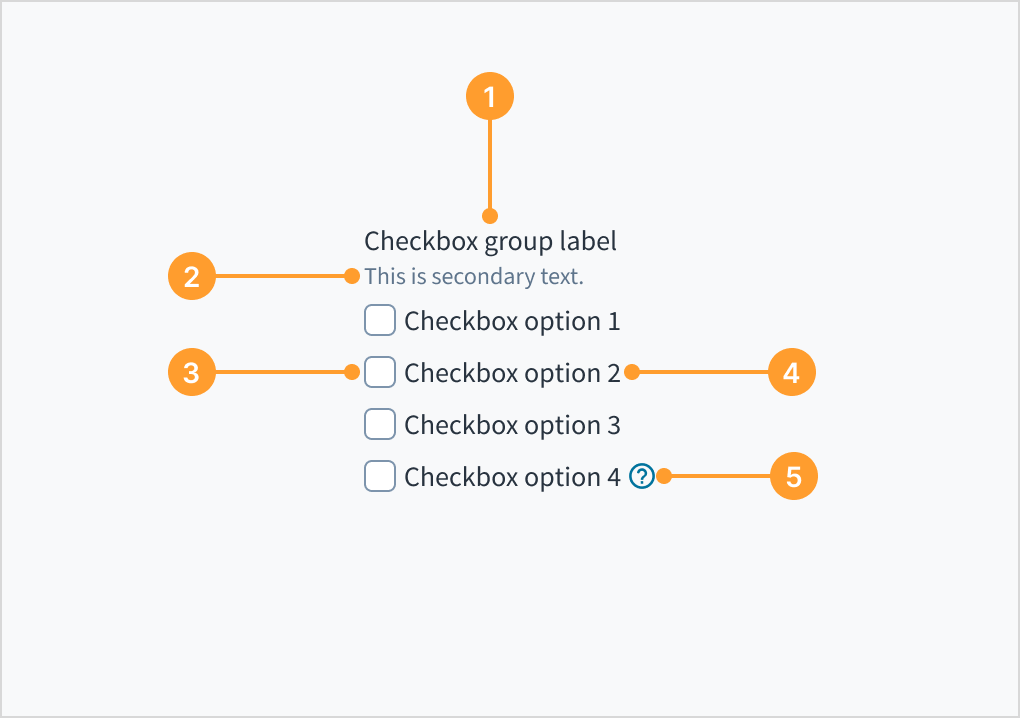Click the orange marker numbered 1
1020x718 pixels.
(x=490, y=95)
